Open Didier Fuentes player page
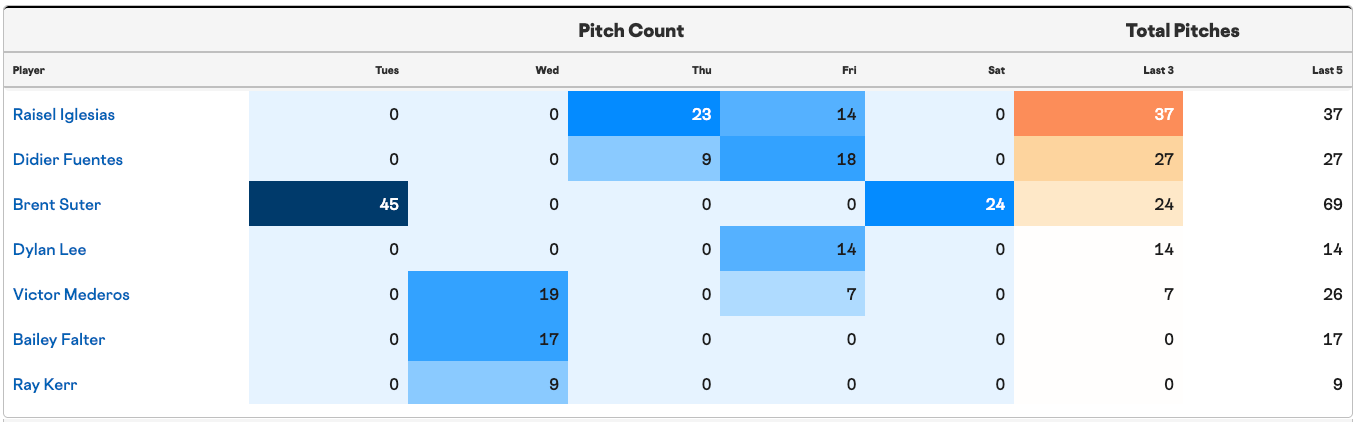 (68, 159)
